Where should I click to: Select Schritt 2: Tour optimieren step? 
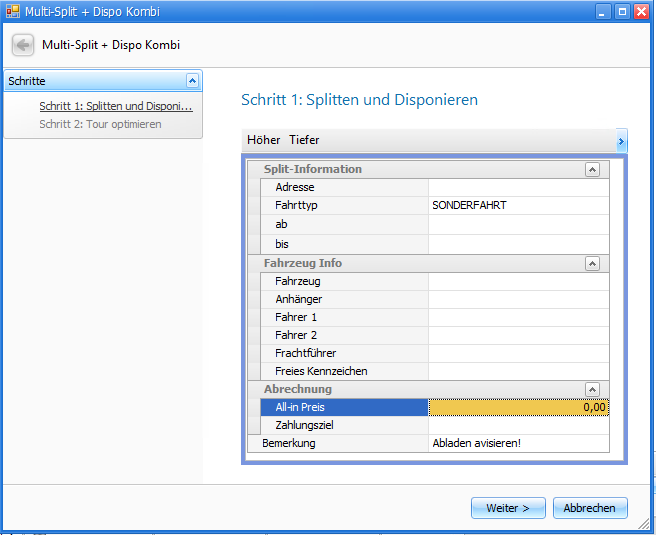pyautogui.click(x=100, y=124)
